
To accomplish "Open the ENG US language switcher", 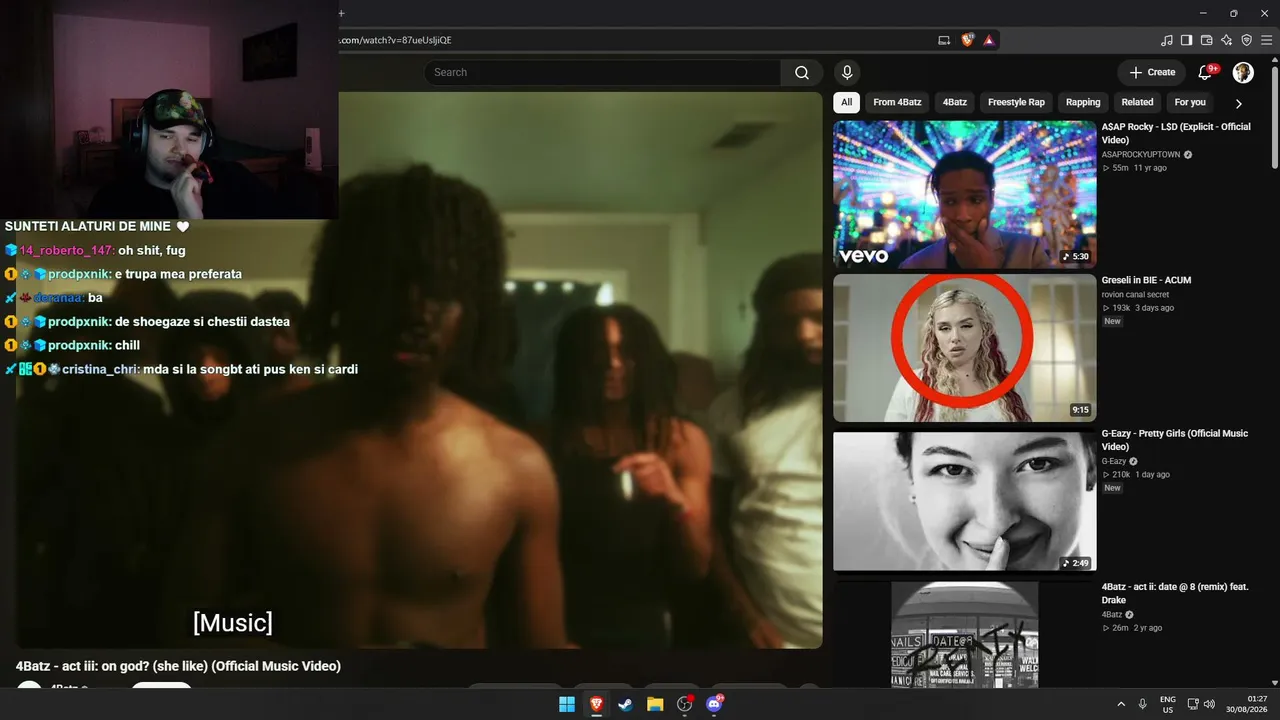I will point(1168,704).
